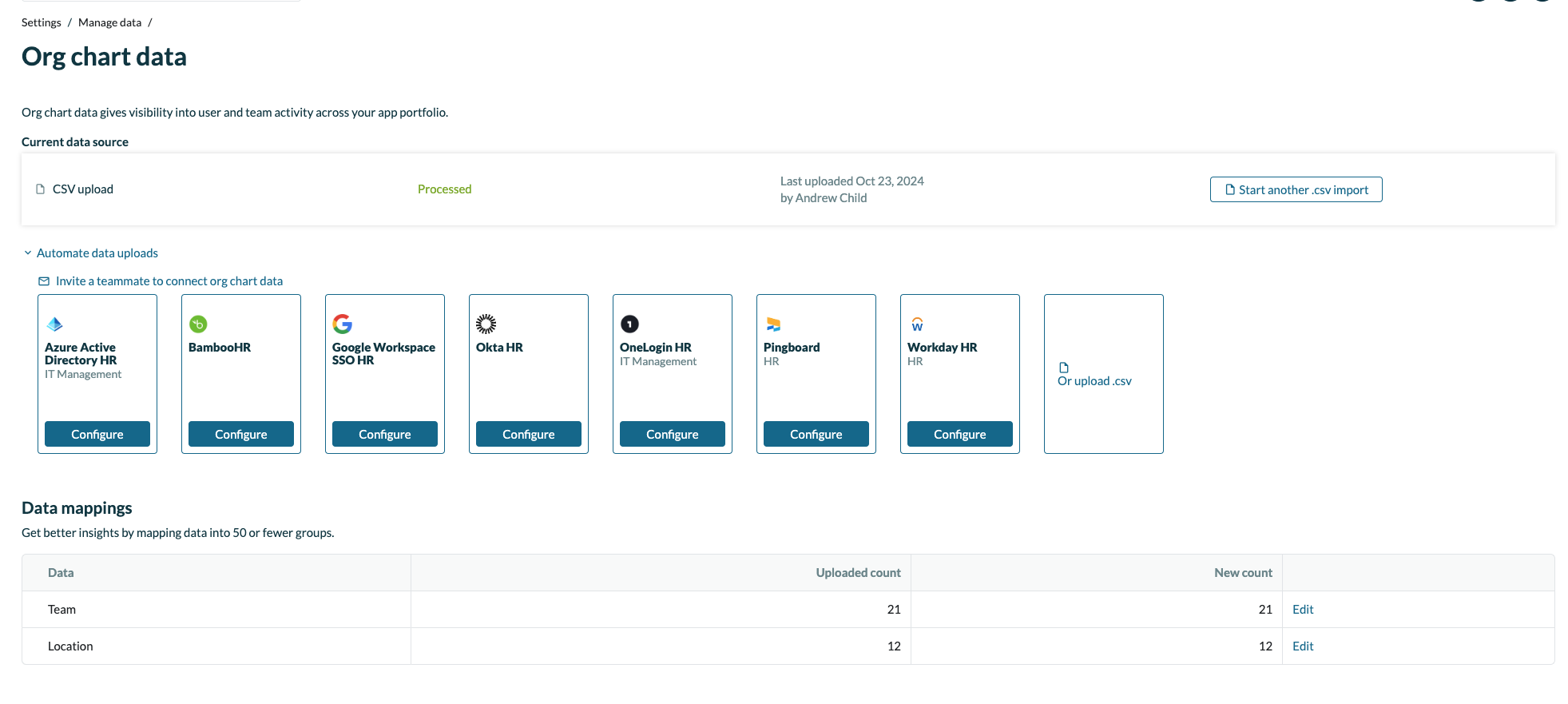Click the Pingboard logo icon

tap(773, 324)
